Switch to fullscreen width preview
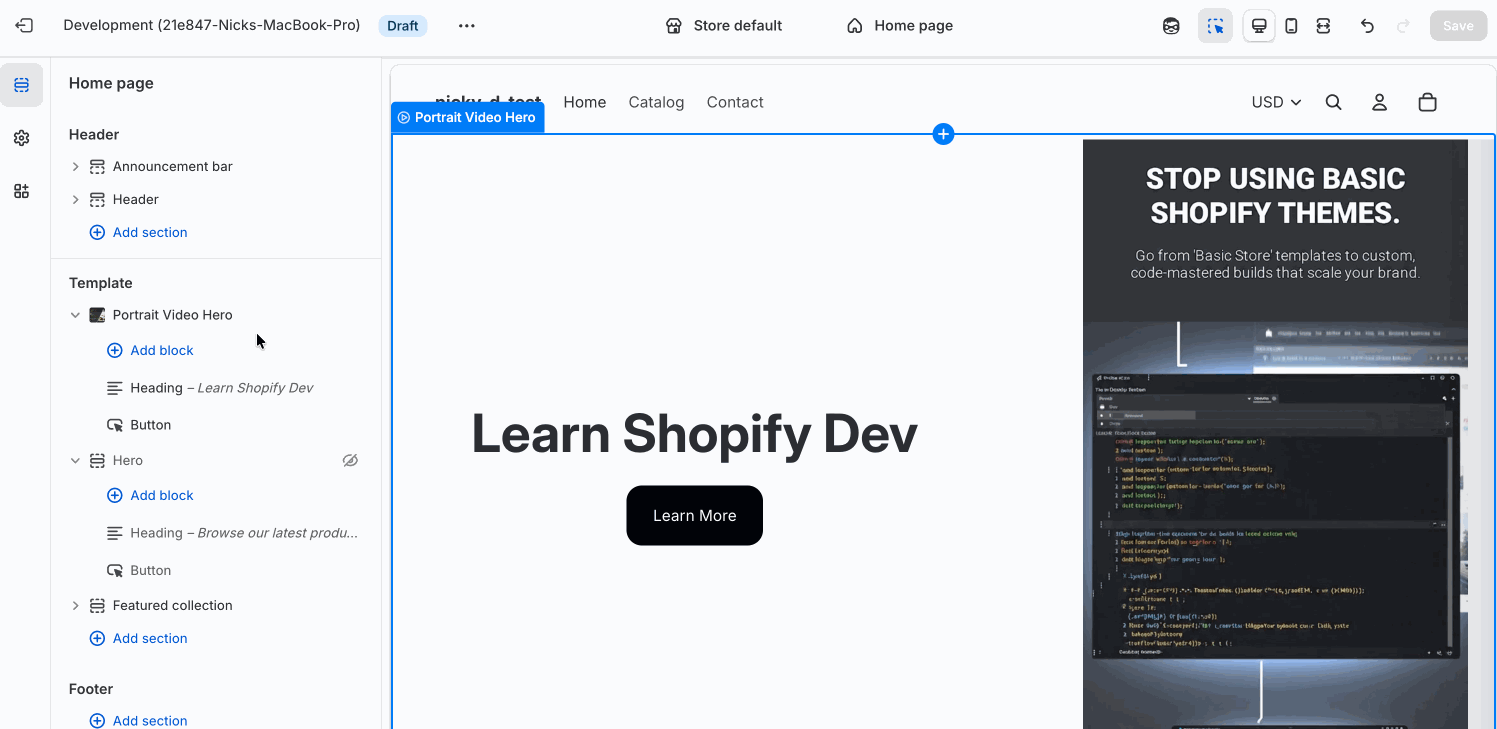 pos(1323,26)
